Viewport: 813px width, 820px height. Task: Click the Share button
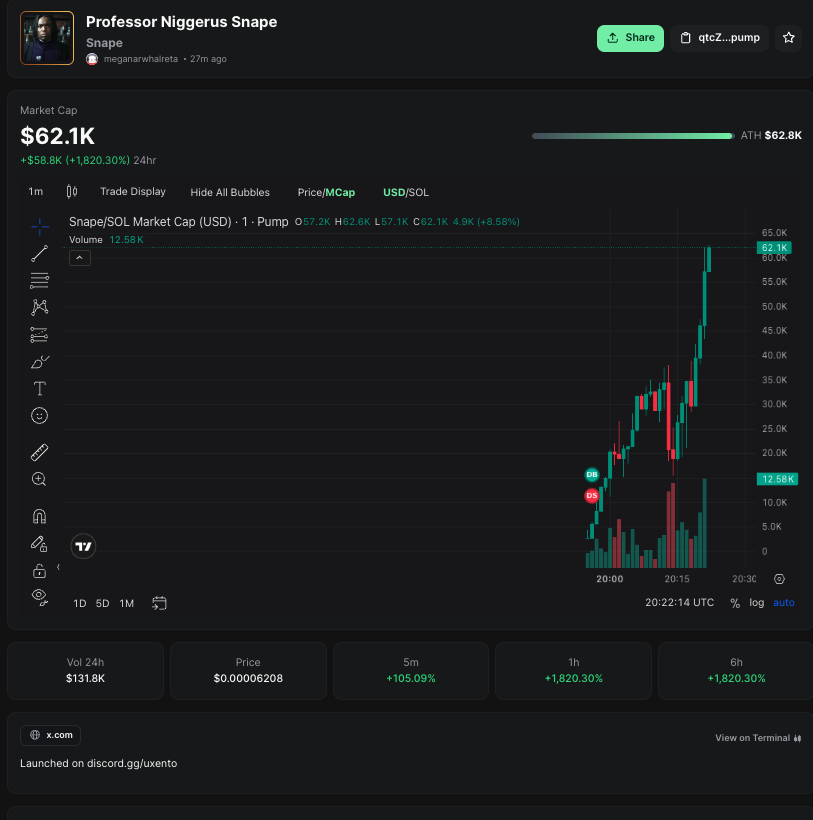coord(630,38)
